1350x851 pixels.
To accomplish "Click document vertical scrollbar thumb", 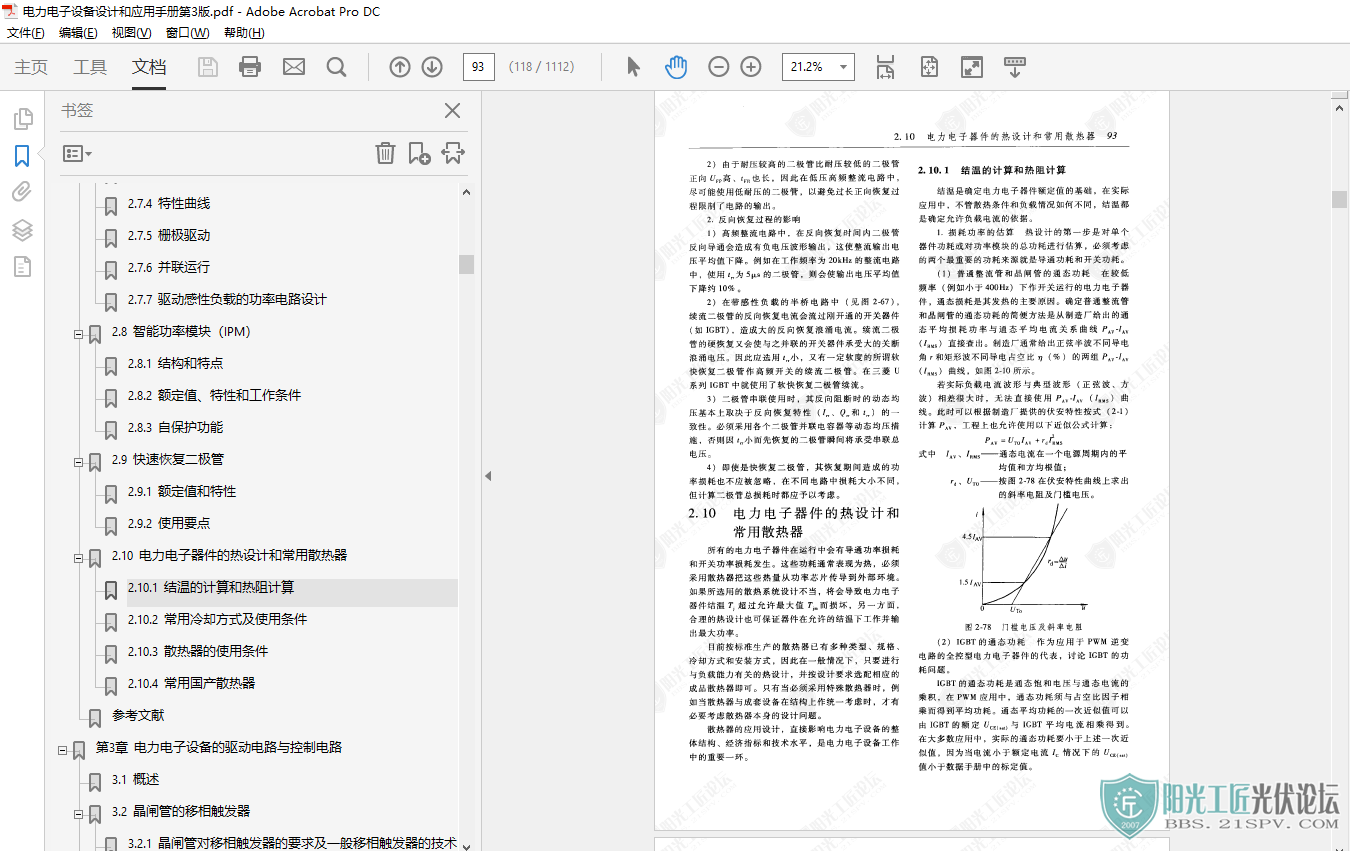I will [1340, 198].
